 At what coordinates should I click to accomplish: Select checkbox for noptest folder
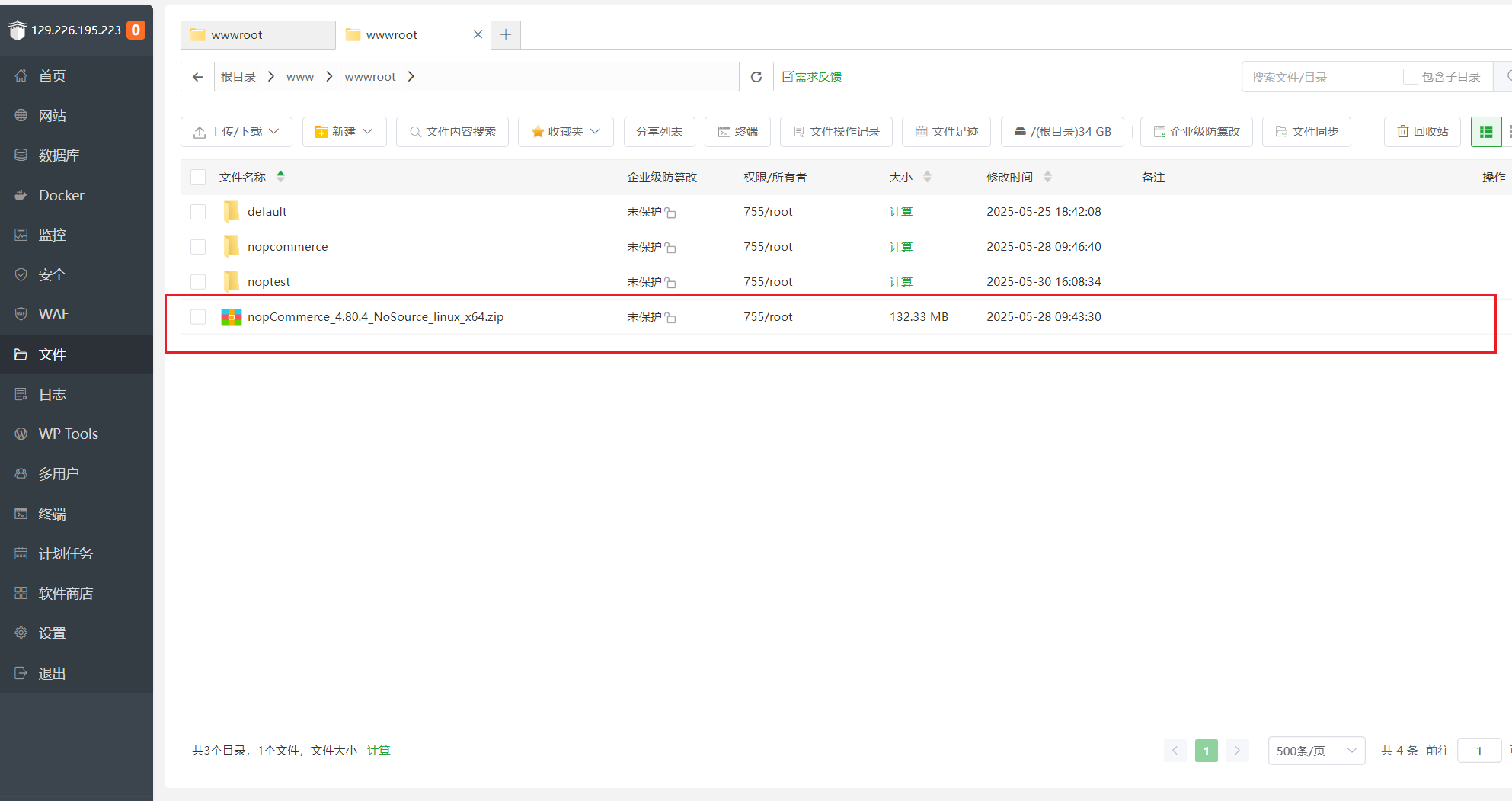[x=198, y=282]
